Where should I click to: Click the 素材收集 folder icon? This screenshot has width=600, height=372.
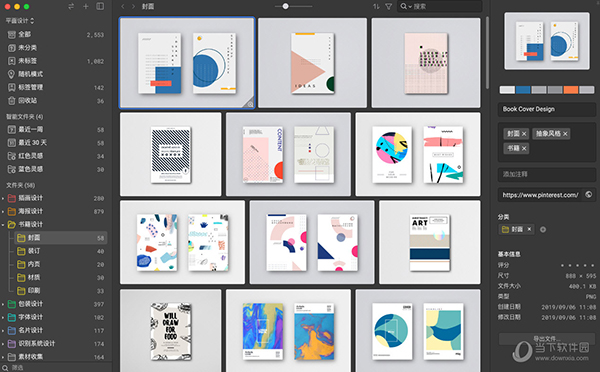pos(12,357)
